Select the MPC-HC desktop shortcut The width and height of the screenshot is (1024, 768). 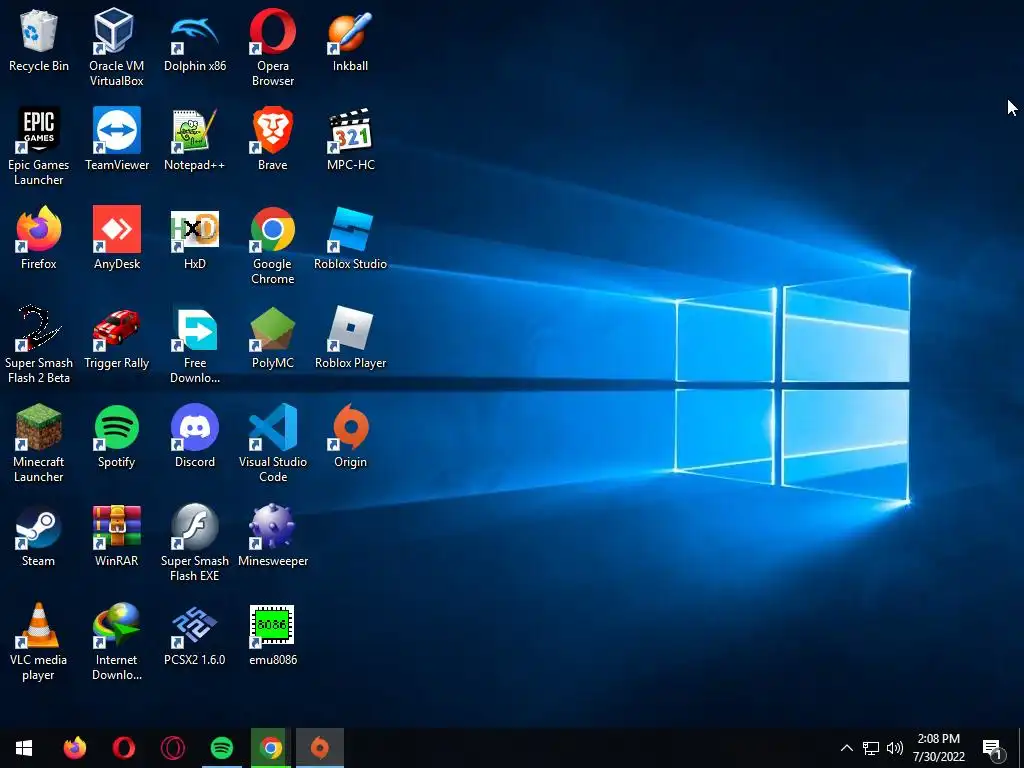click(351, 139)
